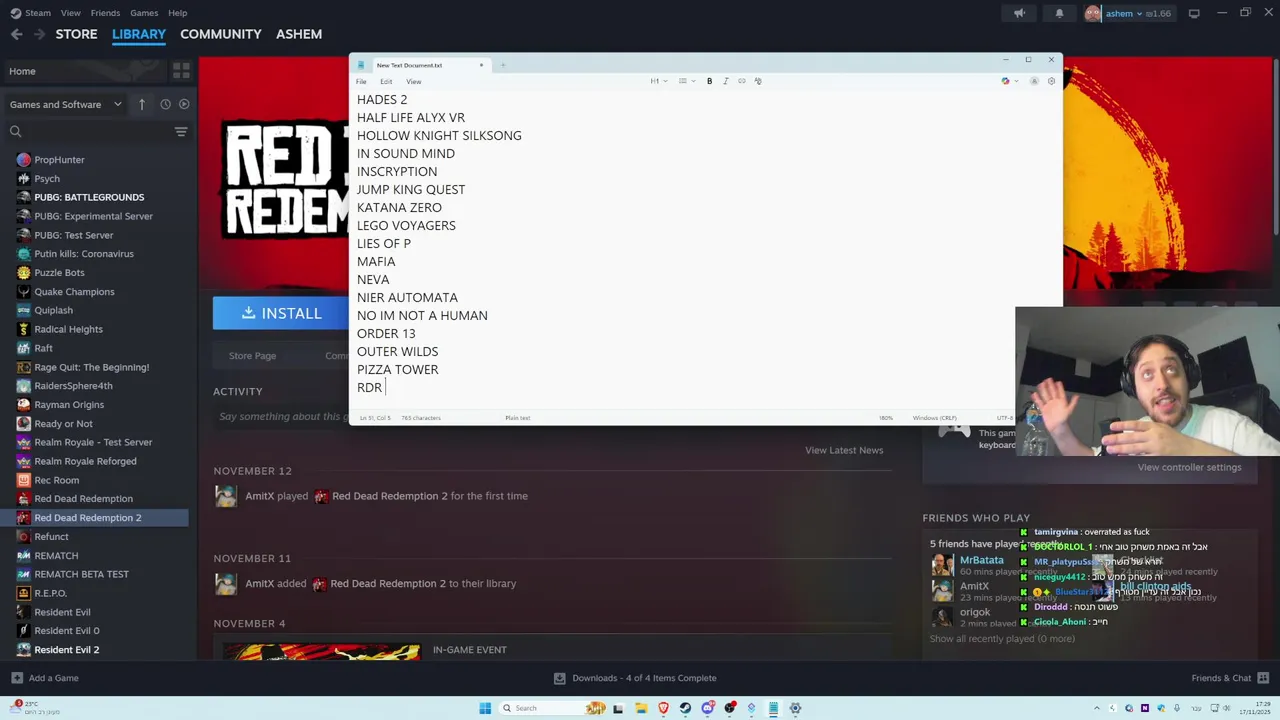1280x720 pixels.
Task: Go back with Steam's back arrow
Action: (16, 34)
